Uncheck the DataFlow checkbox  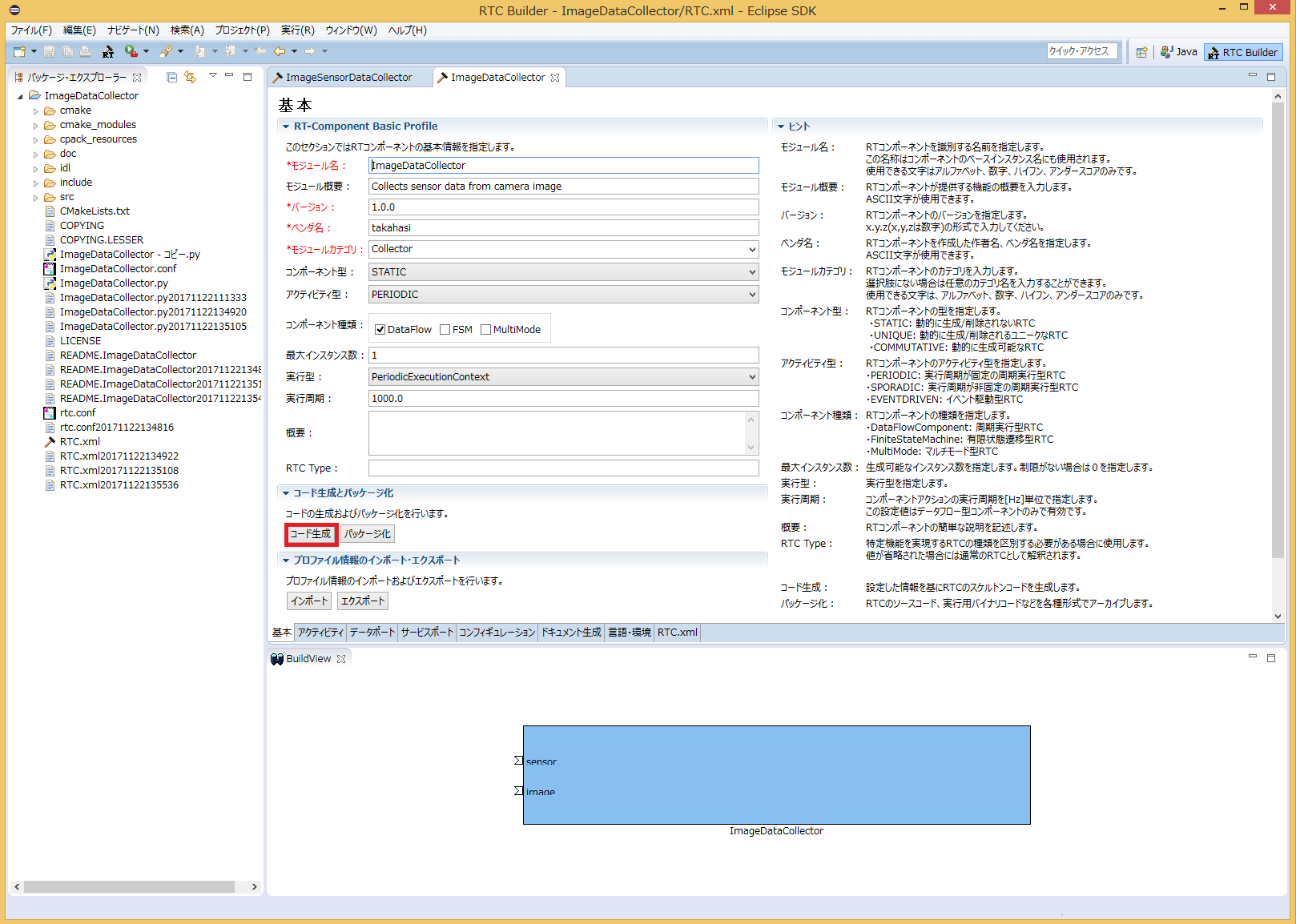pyautogui.click(x=380, y=330)
